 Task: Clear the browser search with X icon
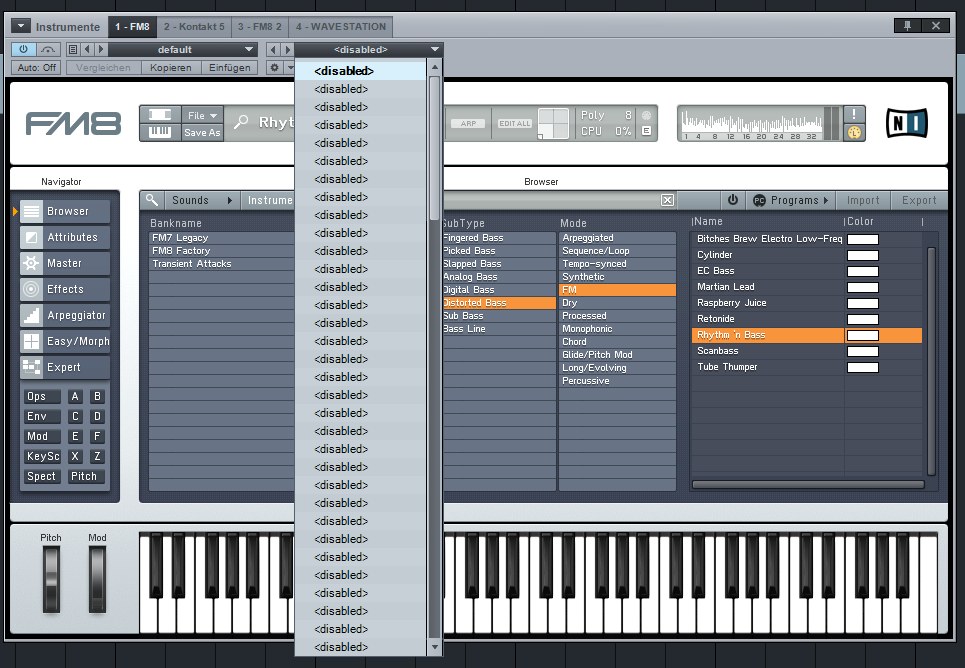tap(667, 200)
